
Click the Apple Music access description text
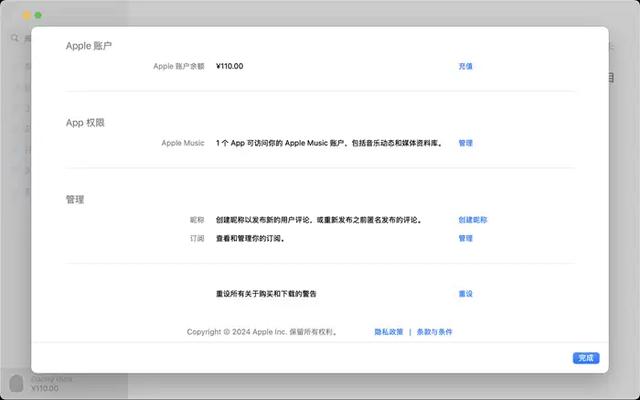tap(329, 143)
